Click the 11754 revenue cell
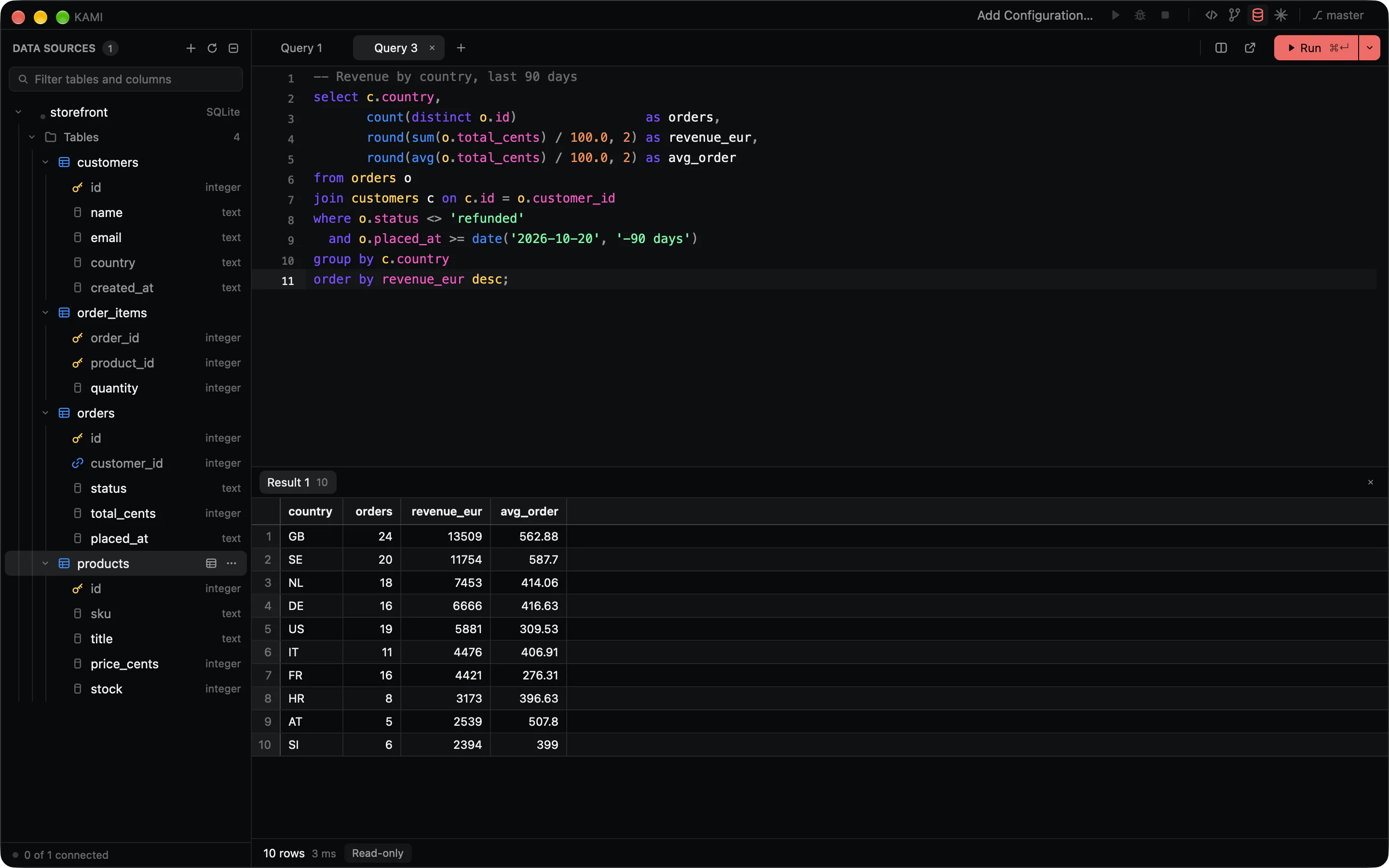Image resolution: width=1389 pixels, height=868 pixels. pyautogui.click(x=446, y=559)
